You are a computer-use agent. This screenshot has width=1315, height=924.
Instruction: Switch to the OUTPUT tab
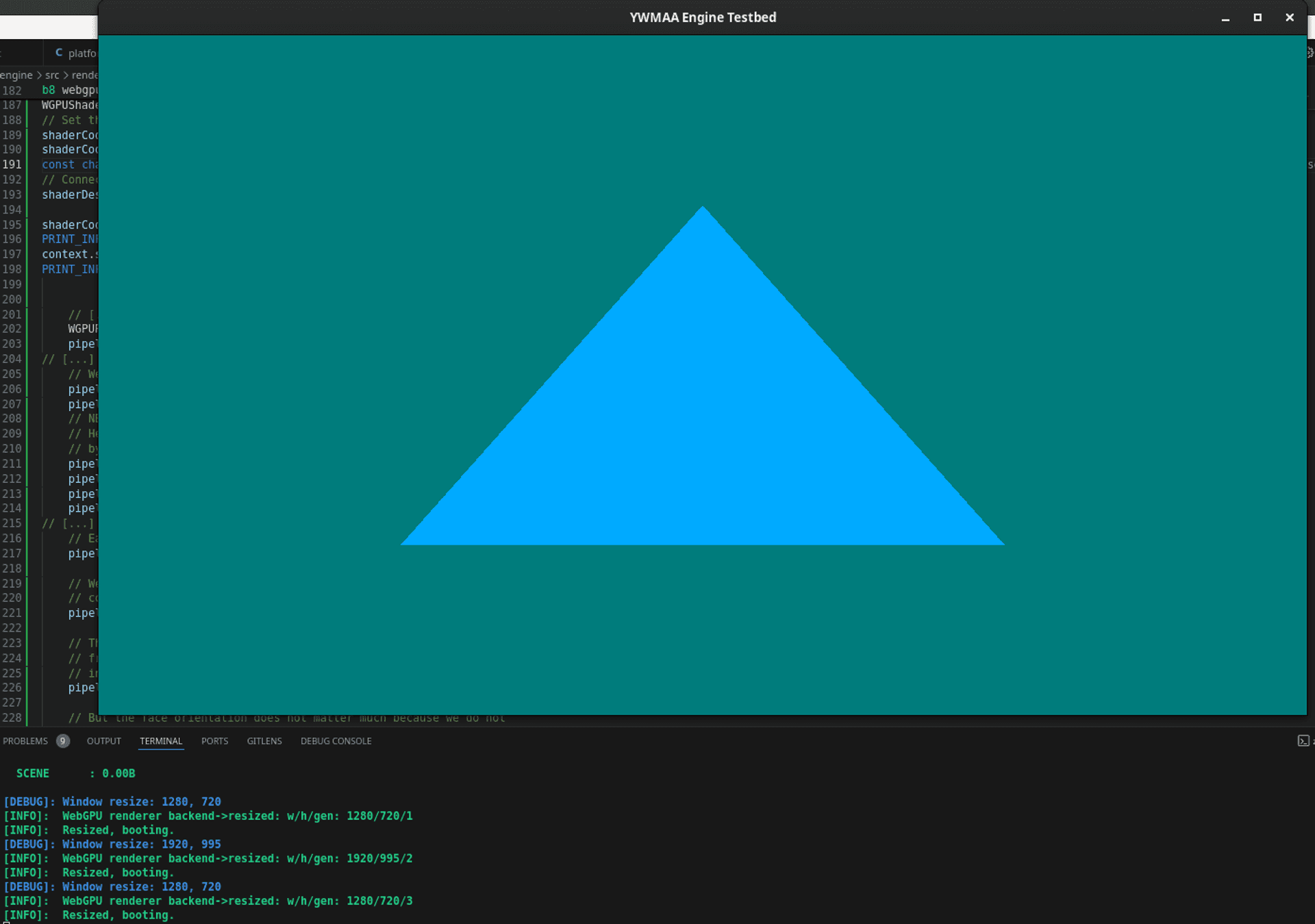point(103,741)
